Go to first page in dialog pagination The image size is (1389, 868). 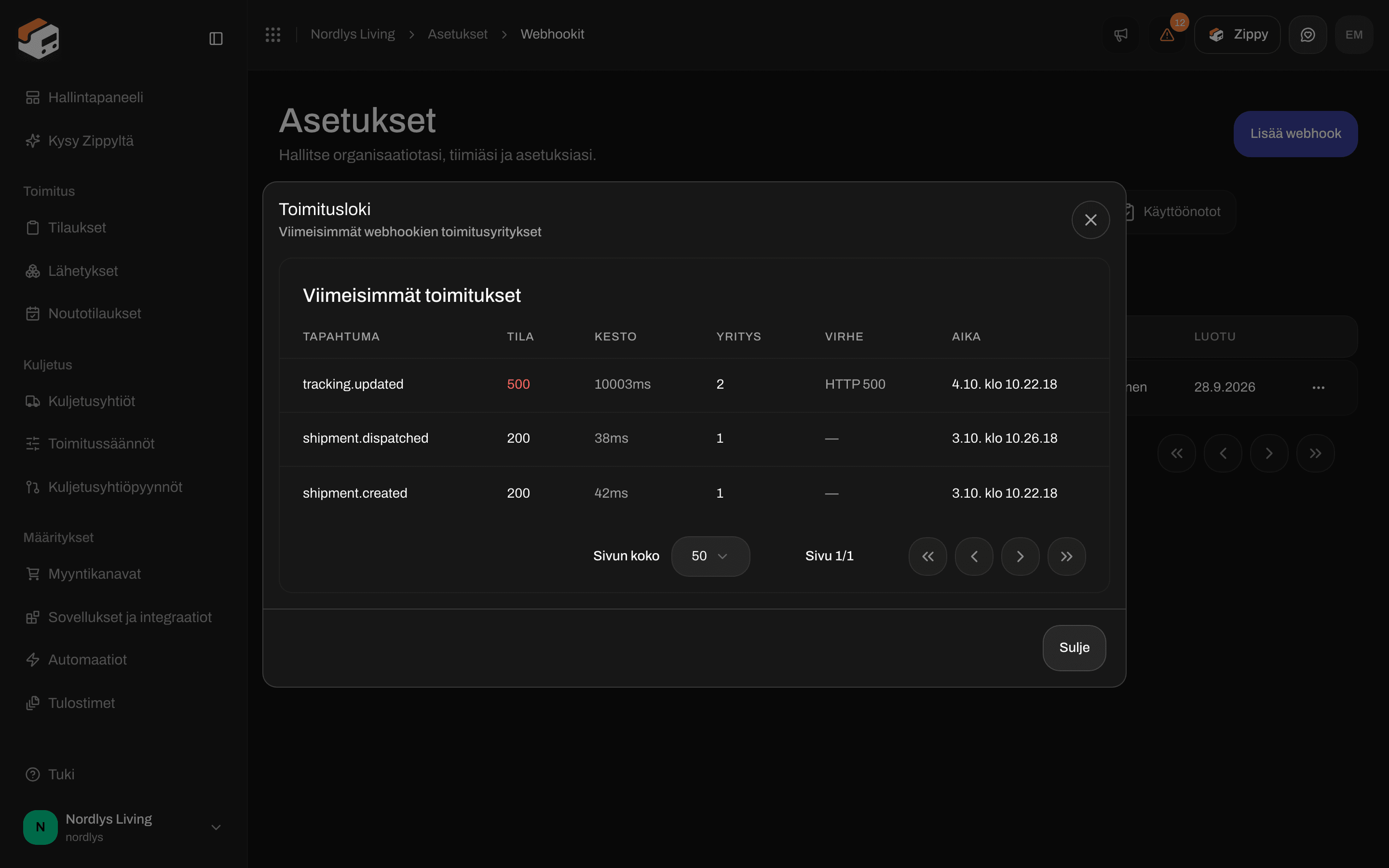click(x=927, y=556)
